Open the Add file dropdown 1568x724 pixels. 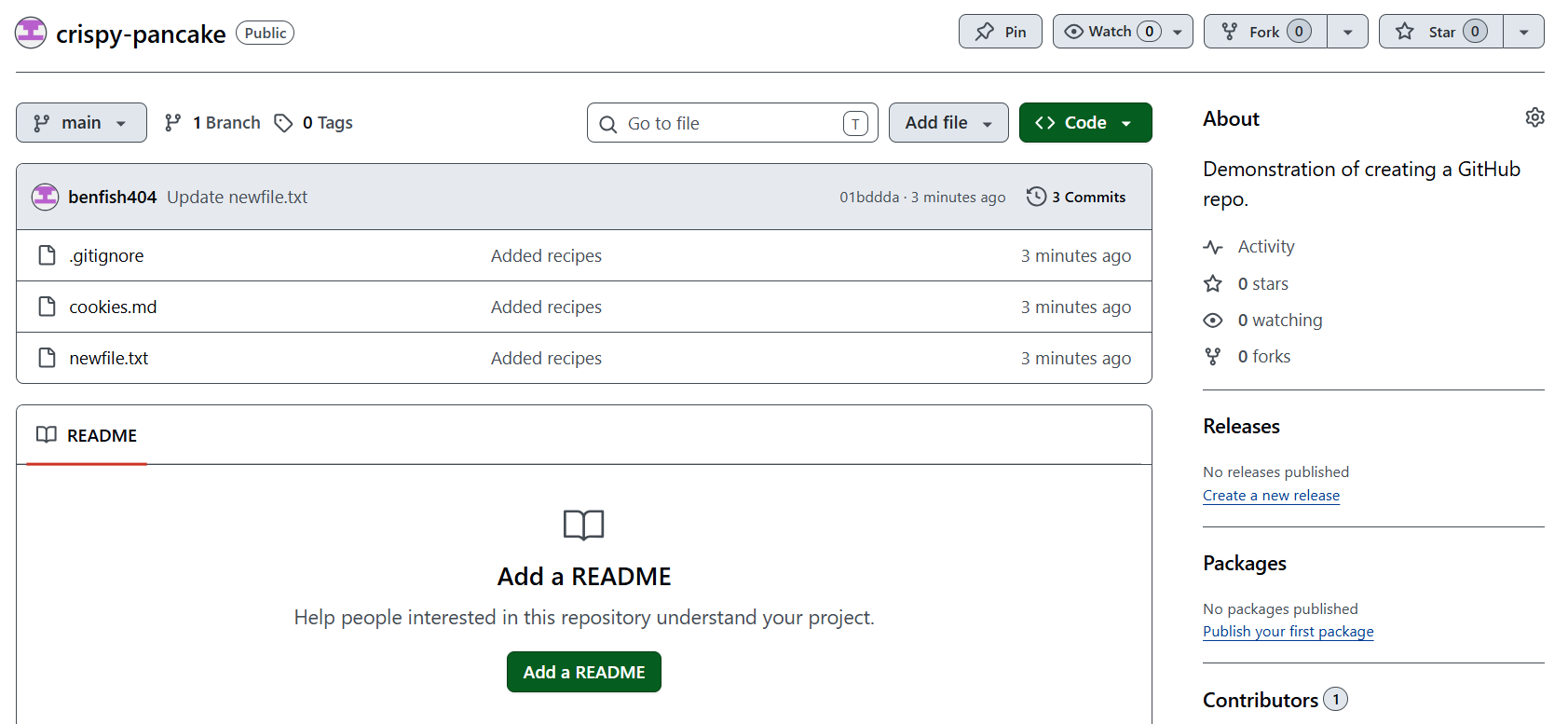948,123
